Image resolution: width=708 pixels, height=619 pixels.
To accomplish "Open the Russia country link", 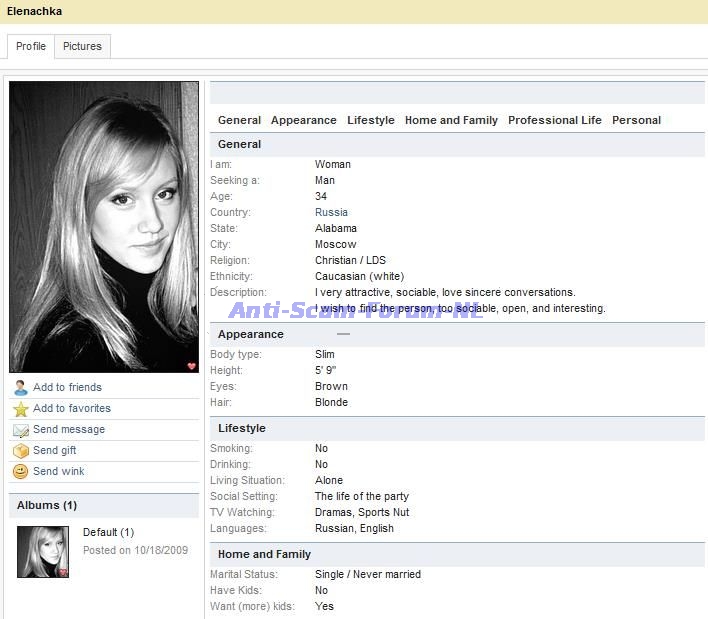I will tap(331, 212).
